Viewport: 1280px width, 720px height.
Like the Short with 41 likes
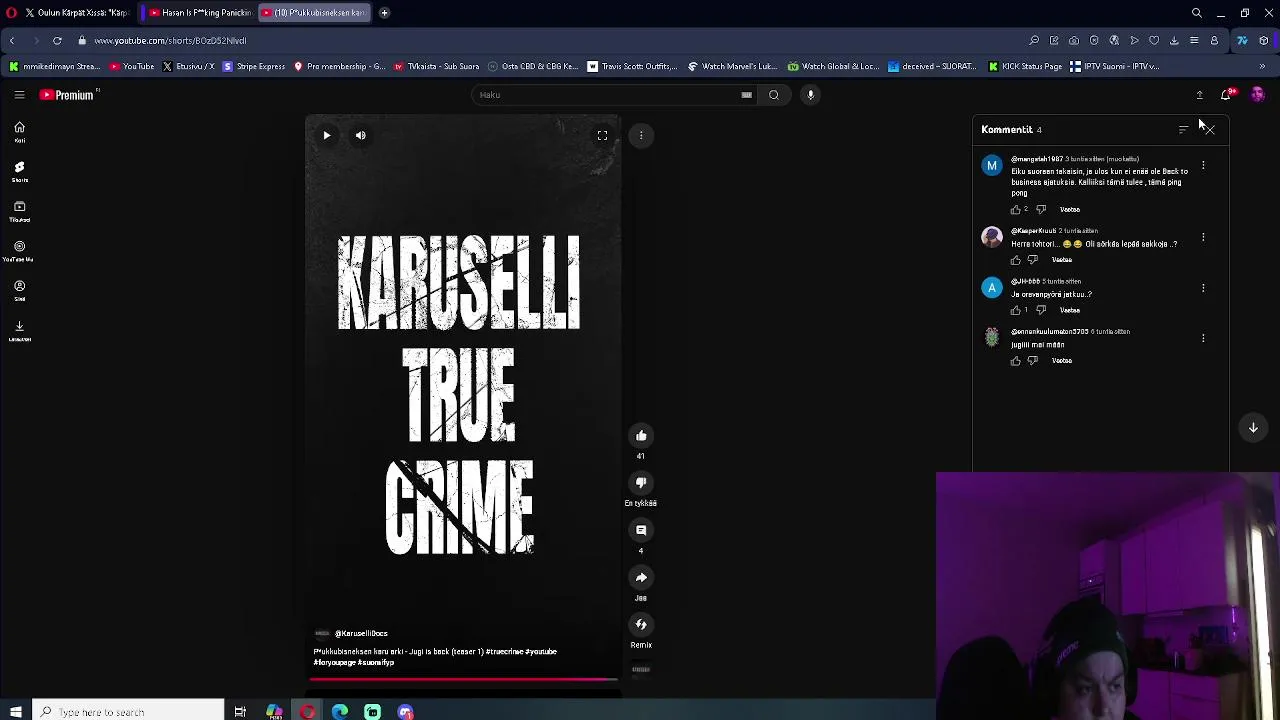click(x=641, y=435)
